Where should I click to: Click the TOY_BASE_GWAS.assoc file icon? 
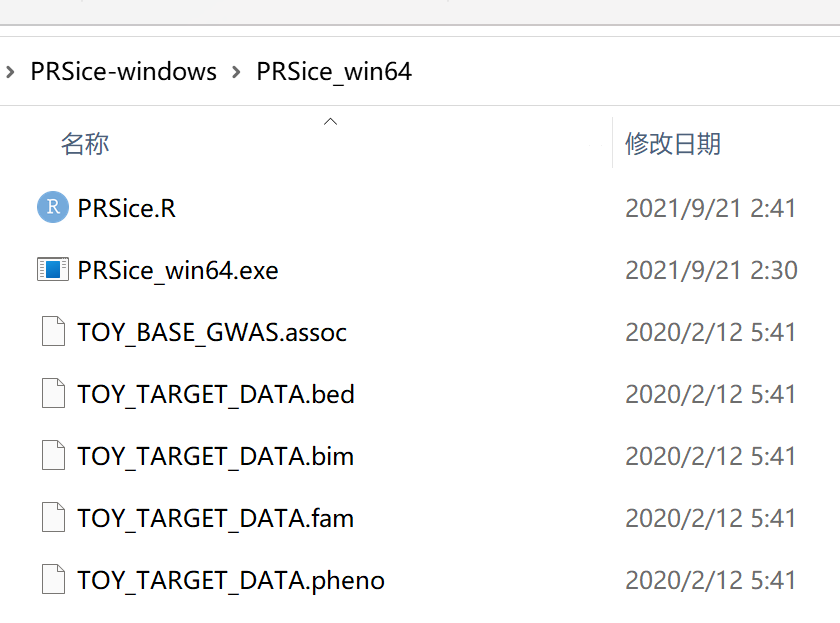pos(53,331)
